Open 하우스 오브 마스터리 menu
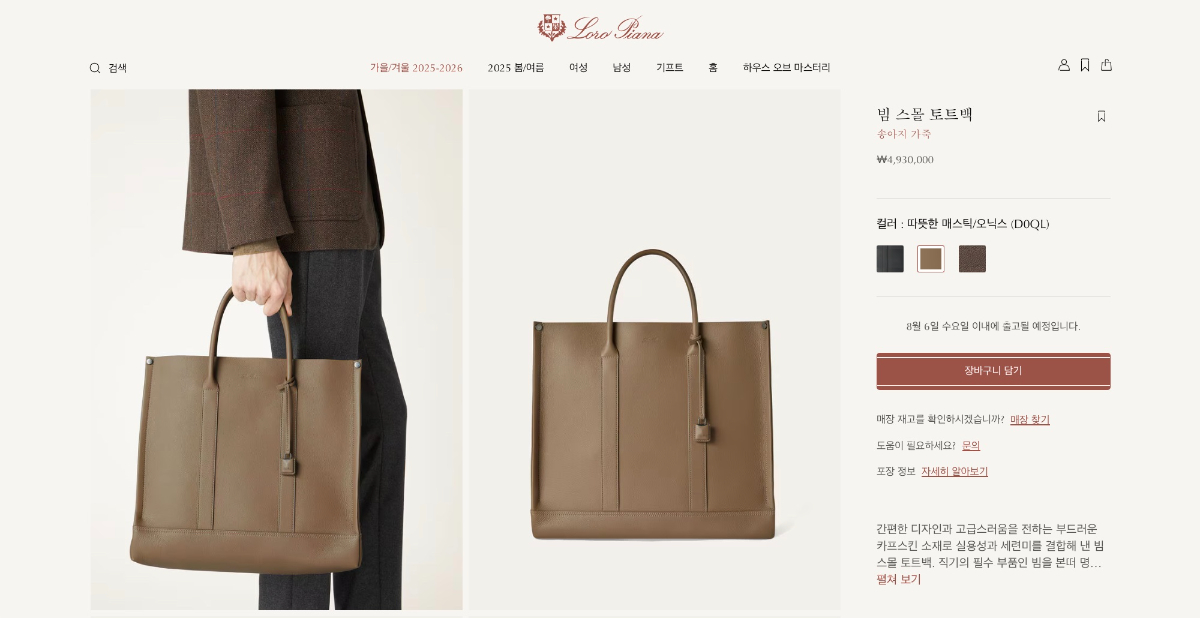The height and width of the screenshot is (618, 1200). 786,68
